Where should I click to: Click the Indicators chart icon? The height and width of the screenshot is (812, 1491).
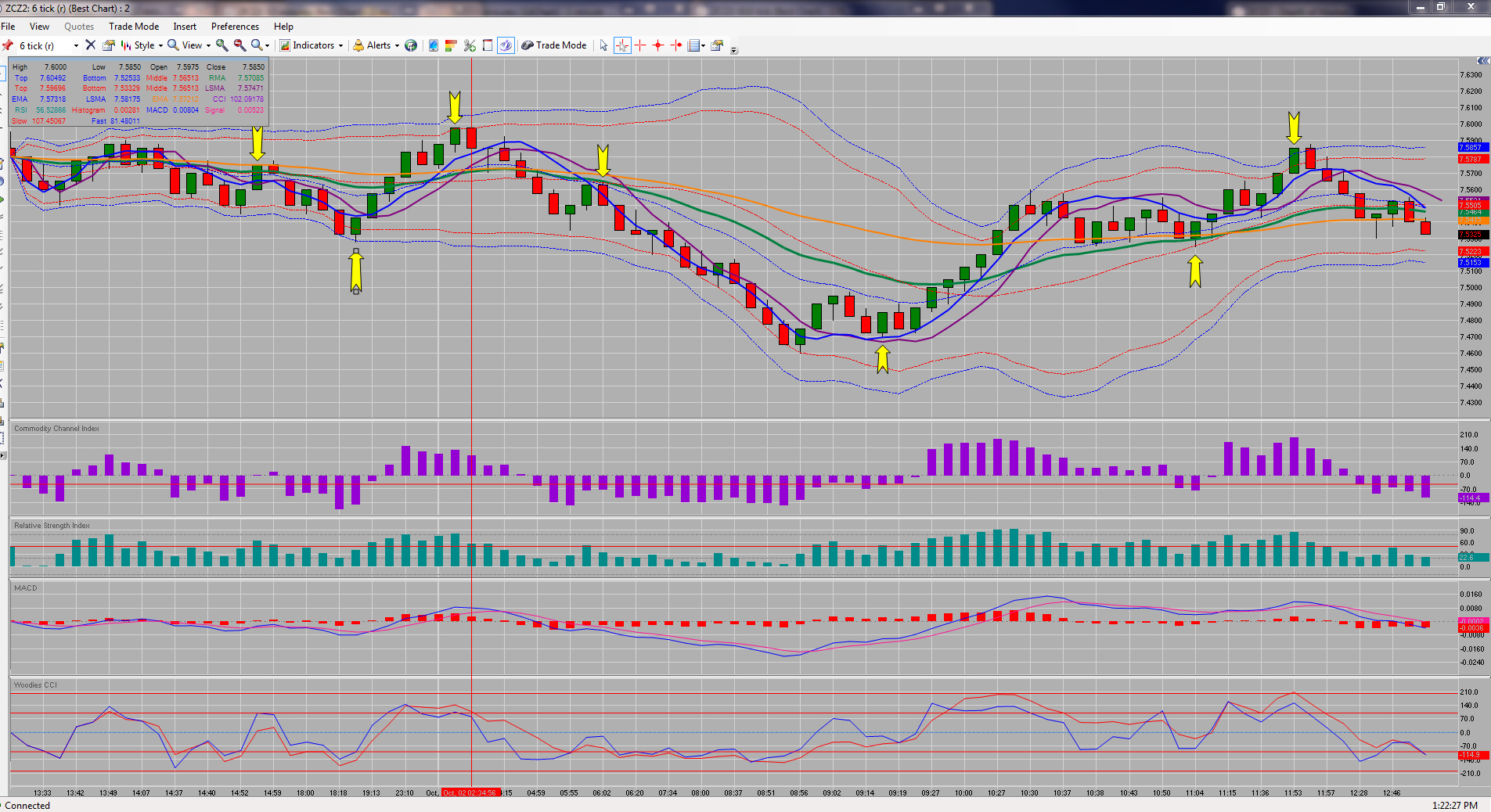(285, 45)
